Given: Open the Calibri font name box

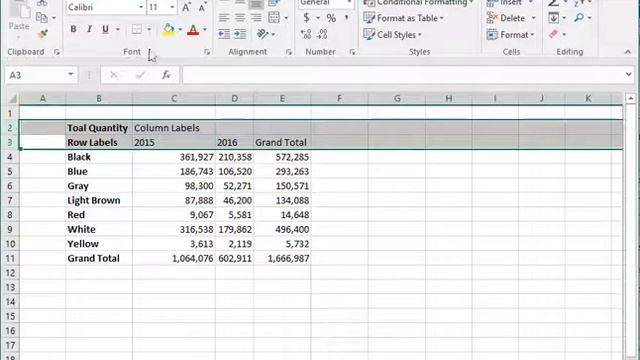Looking at the screenshot, I should click(x=105, y=7).
